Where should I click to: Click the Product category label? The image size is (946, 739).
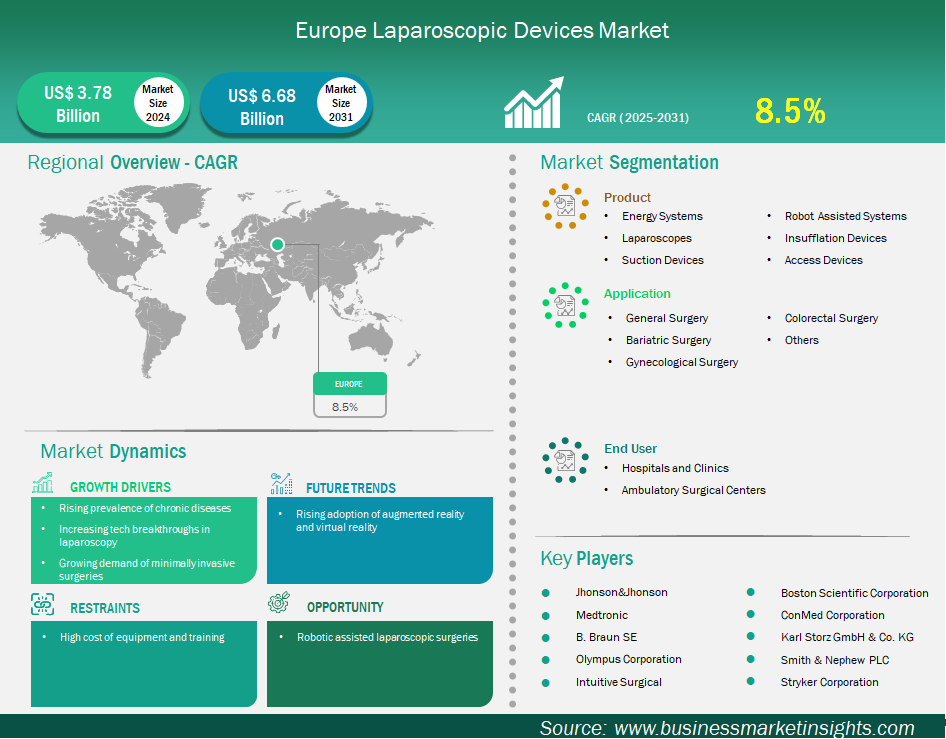[627, 197]
